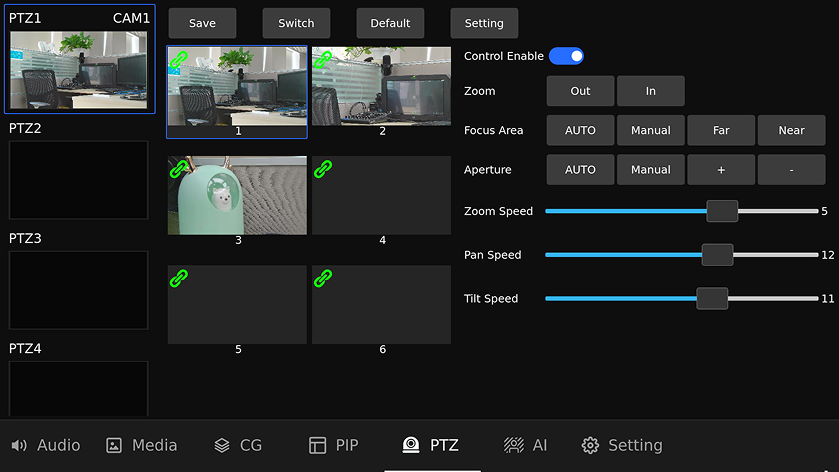This screenshot has height=472, width=839.
Task: Click the link icon on preset 2
Action: coord(323,60)
